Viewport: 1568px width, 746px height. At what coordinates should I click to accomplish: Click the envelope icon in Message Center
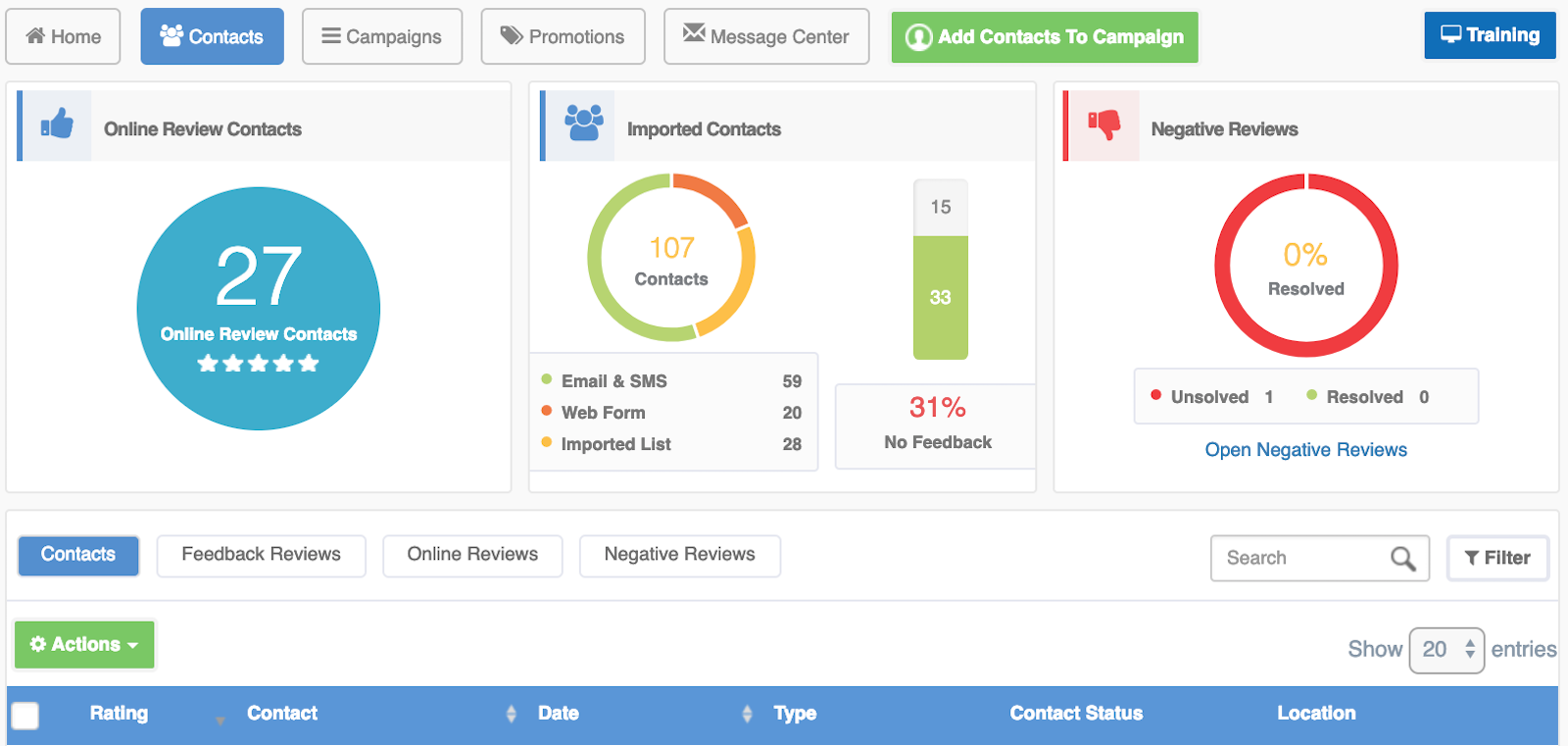694,33
